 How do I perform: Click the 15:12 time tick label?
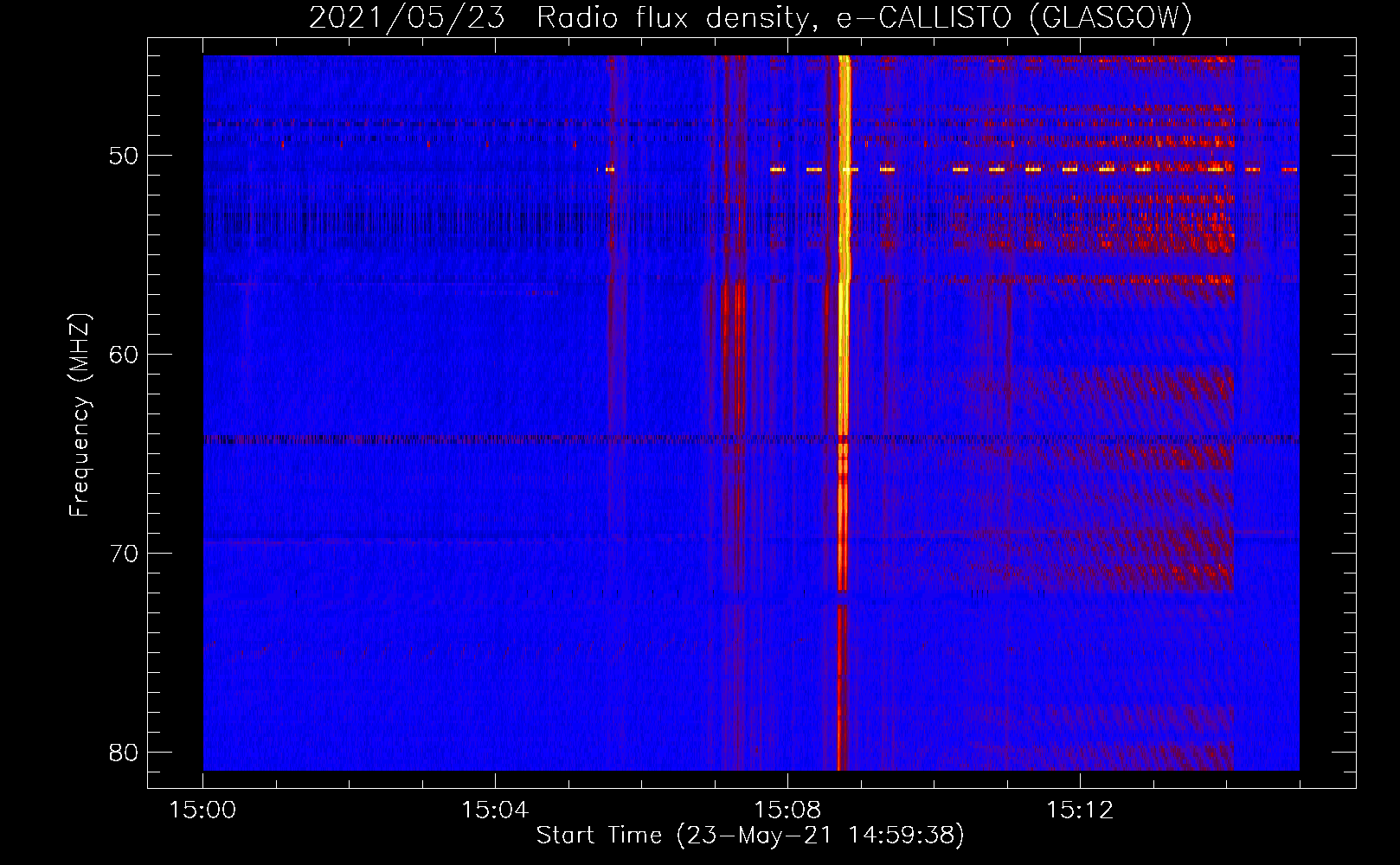(1080, 811)
